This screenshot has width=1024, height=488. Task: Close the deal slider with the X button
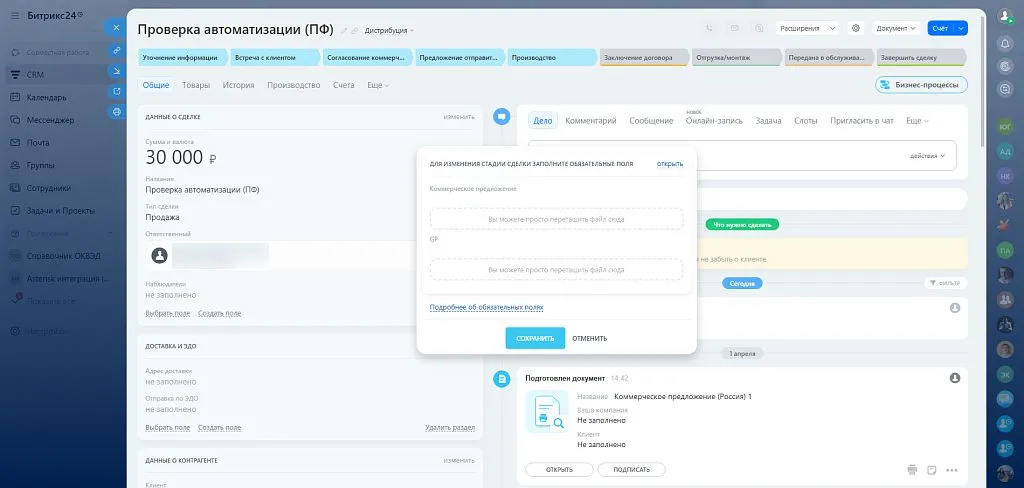(116, 27)
